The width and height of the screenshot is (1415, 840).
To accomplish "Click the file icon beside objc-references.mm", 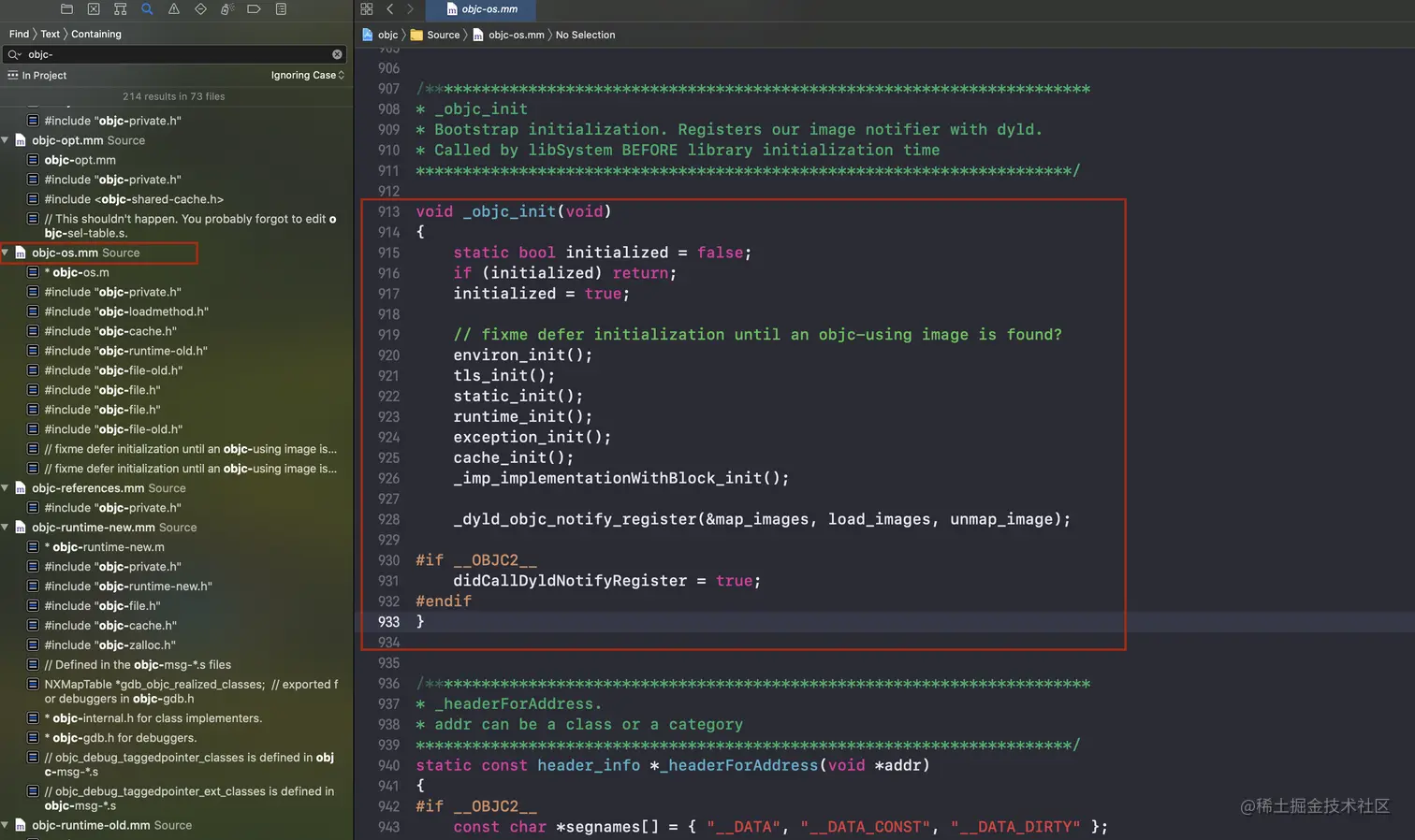I will (21, 488).
